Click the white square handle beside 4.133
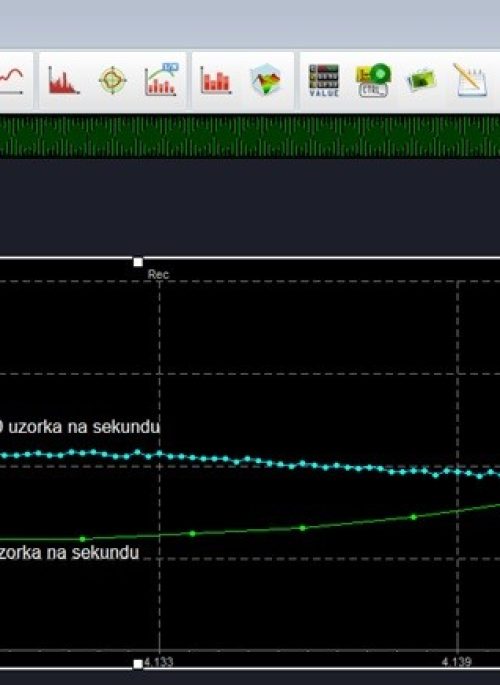Screen dimensions: 500x685 click(x=138, y=664)
